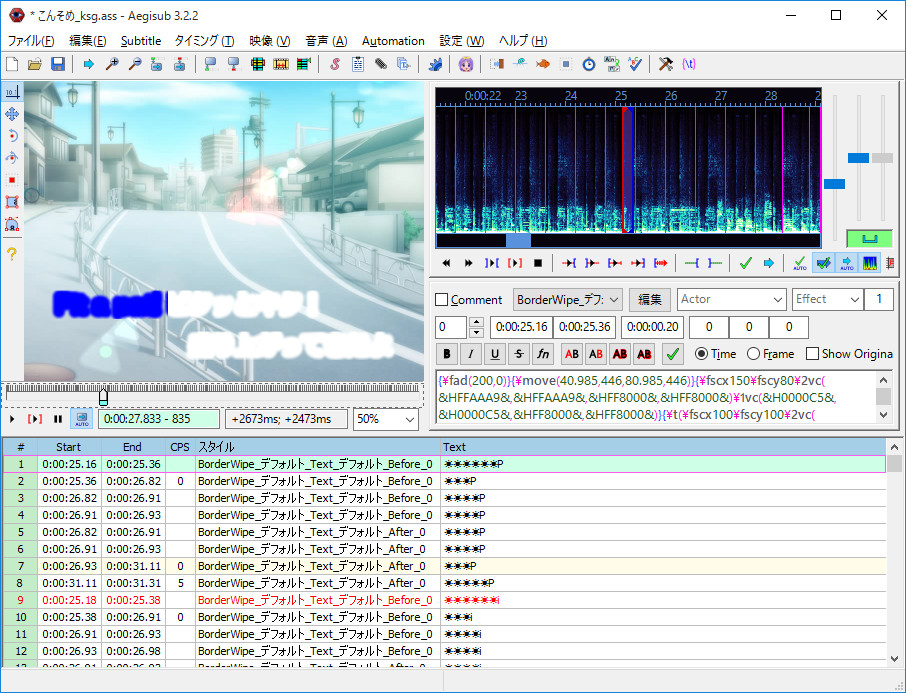Screen dimensions: 906x693
Task: Play video with the play triangle button
Action: 12,419
